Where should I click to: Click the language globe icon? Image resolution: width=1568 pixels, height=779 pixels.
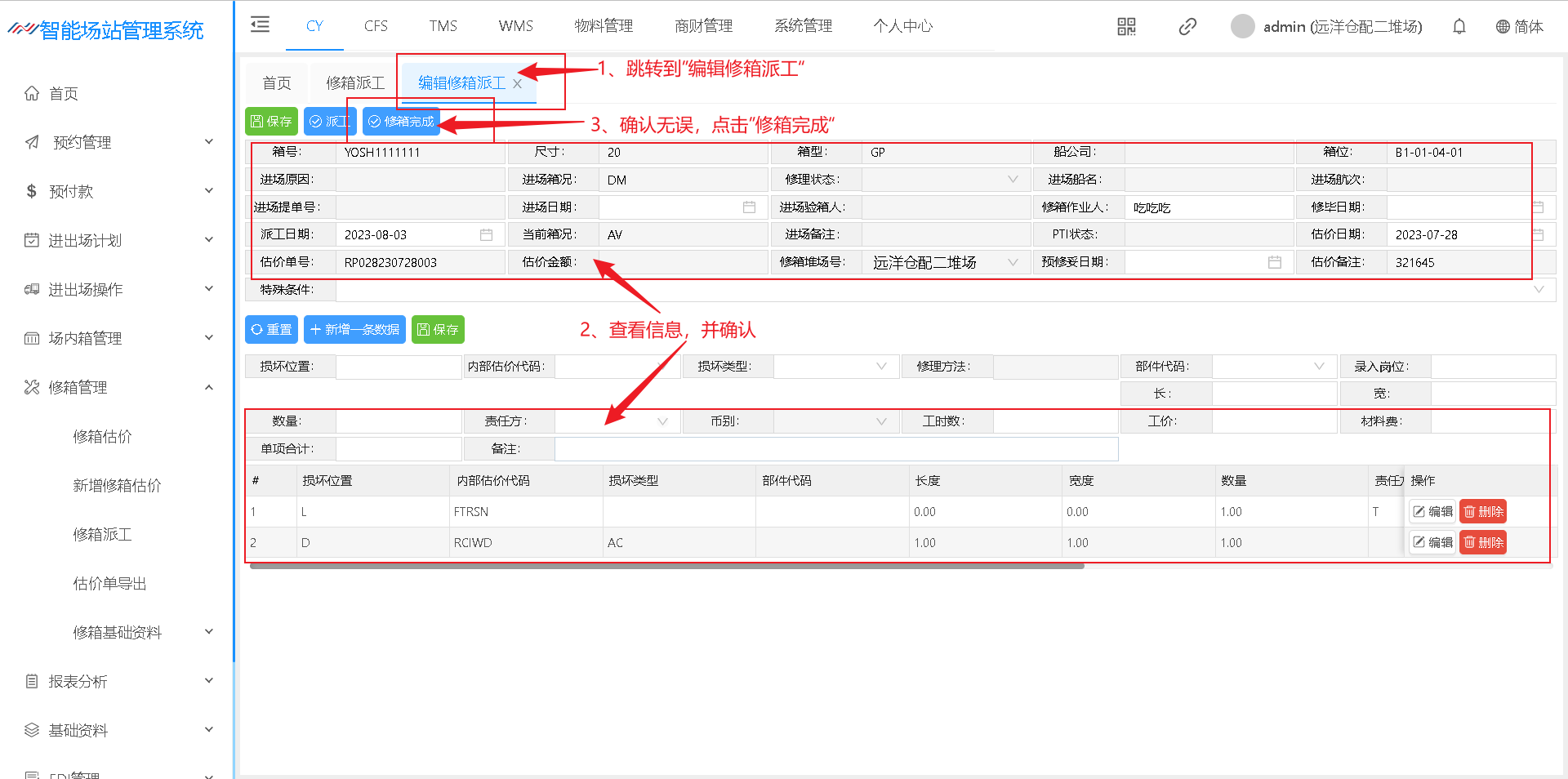pos(1502,27)
